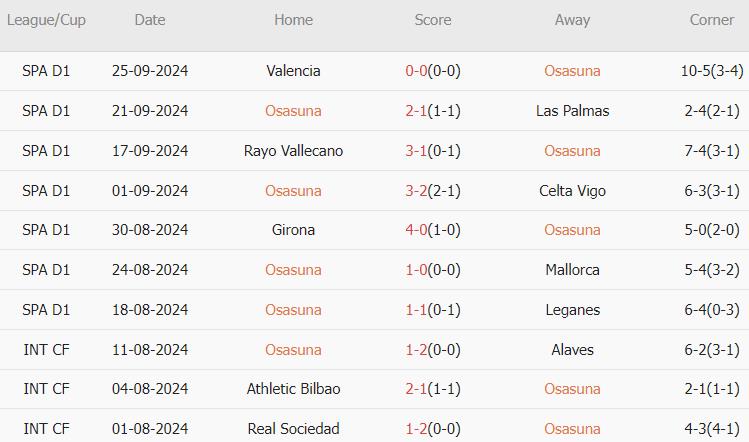
Task: Open the Girona team page link
Action: pyautogui.click(x=293, y=230)
